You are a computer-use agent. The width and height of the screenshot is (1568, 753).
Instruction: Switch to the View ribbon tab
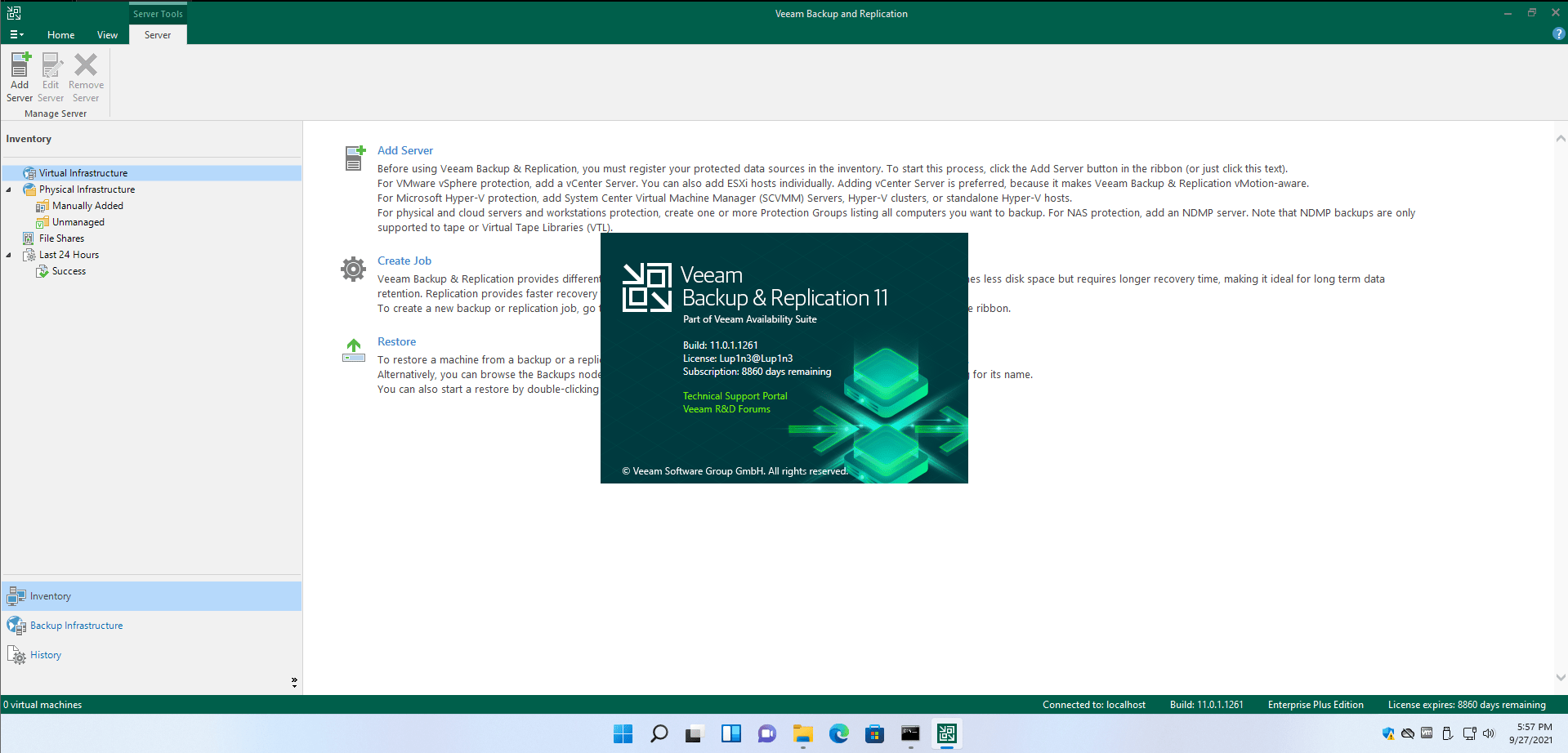point(107,35)
